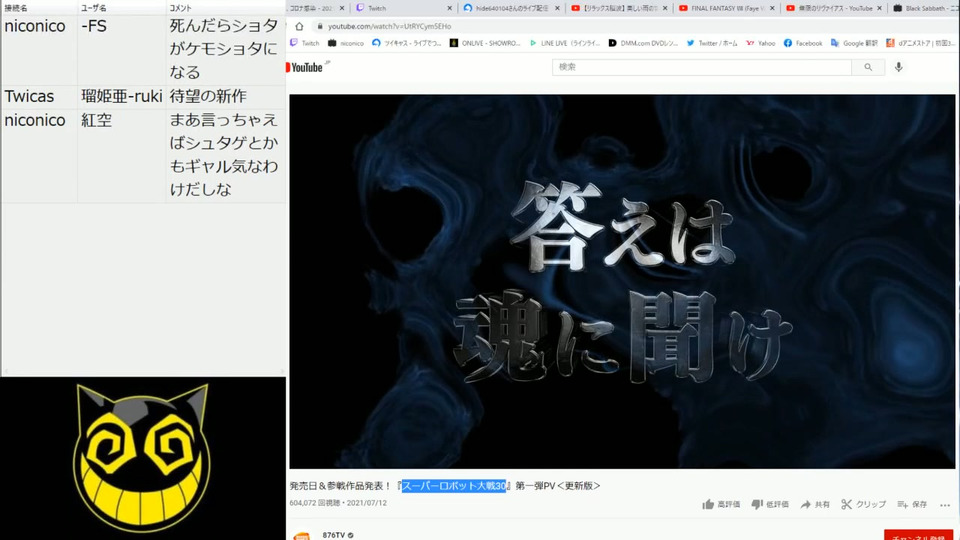Screen dimensions: 960x540
Task: Open the dアニメストア bookmark
Action: click(921, 43)
